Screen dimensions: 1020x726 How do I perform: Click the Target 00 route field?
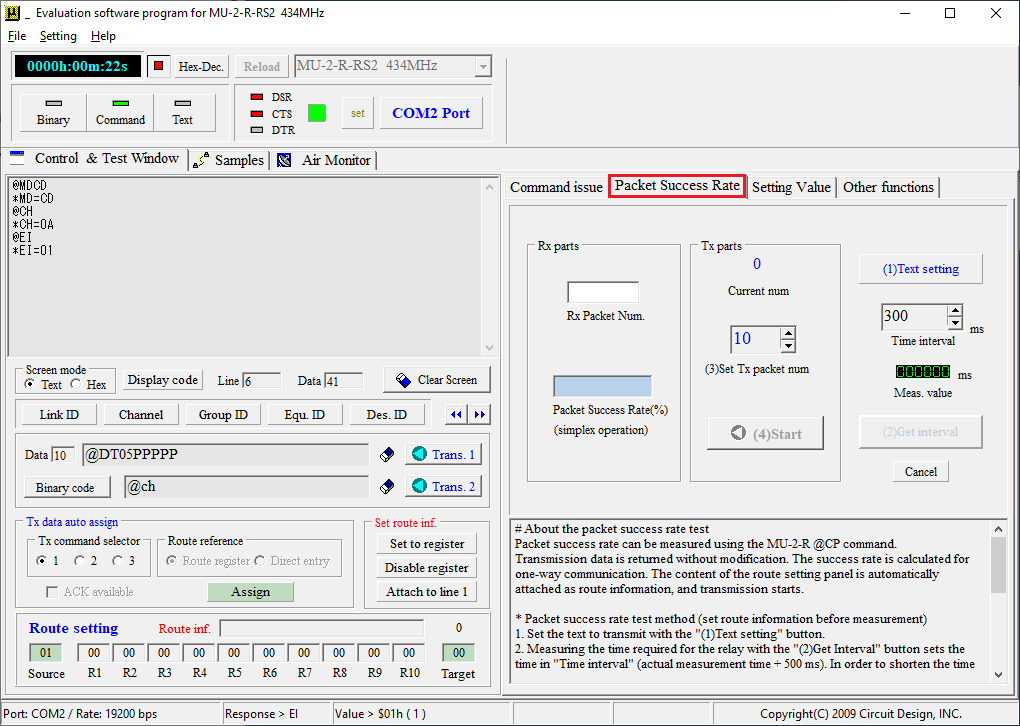(459, 652)
